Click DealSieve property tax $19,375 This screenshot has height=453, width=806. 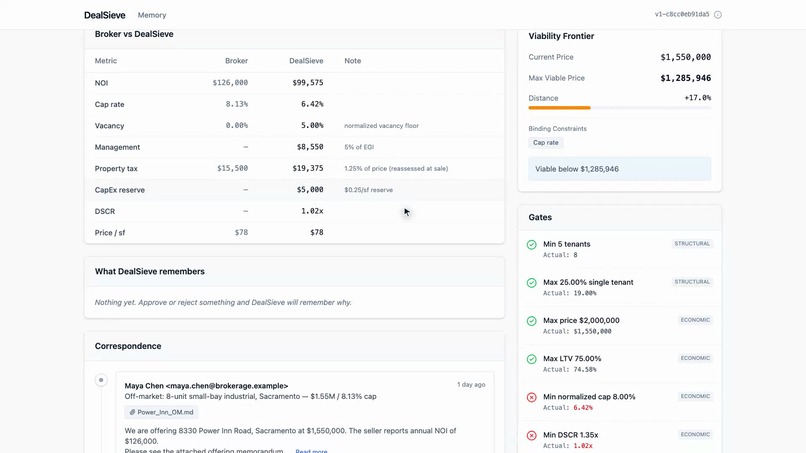[307, 168]
